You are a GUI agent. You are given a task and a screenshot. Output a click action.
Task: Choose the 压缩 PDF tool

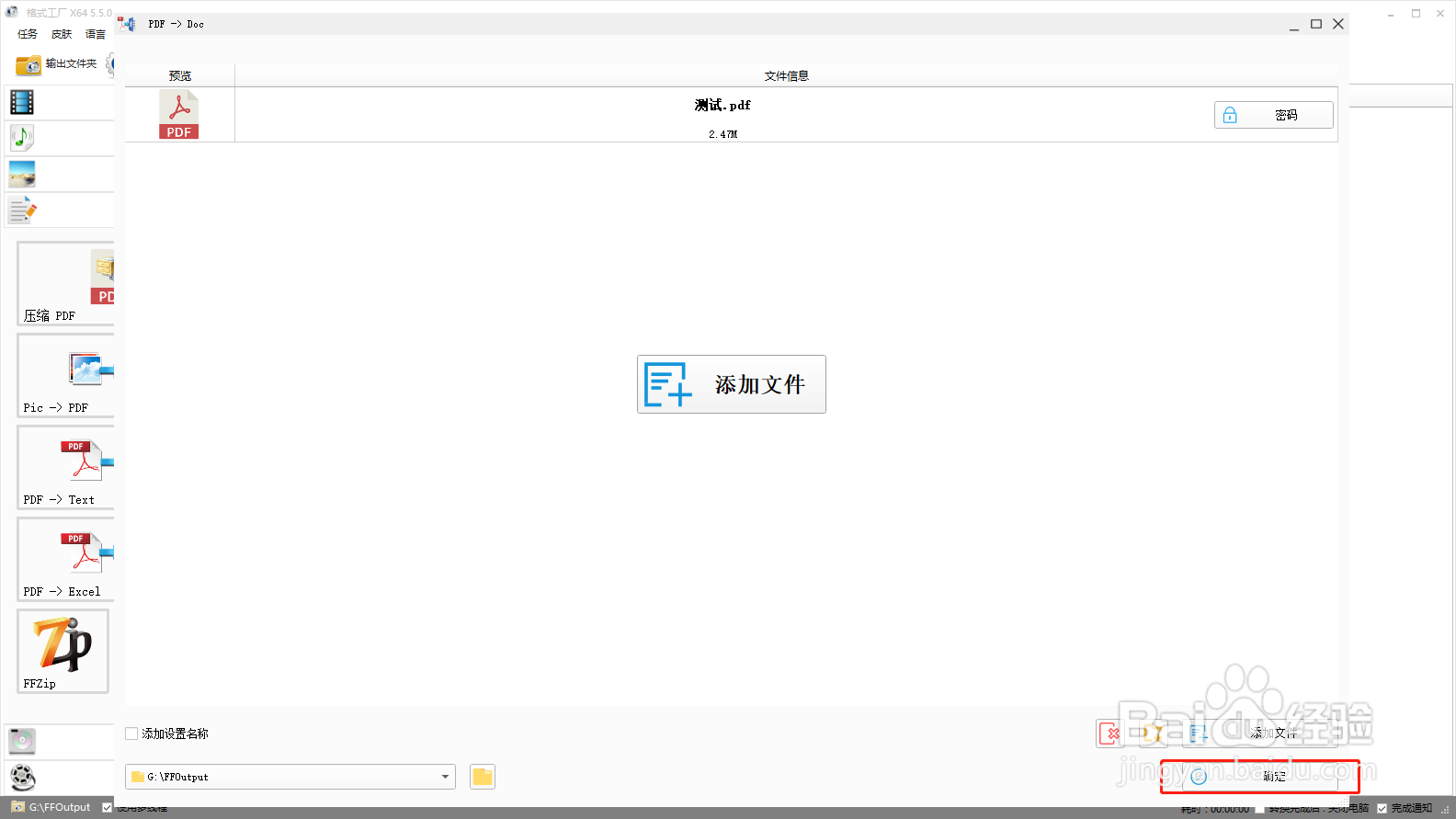65,284
